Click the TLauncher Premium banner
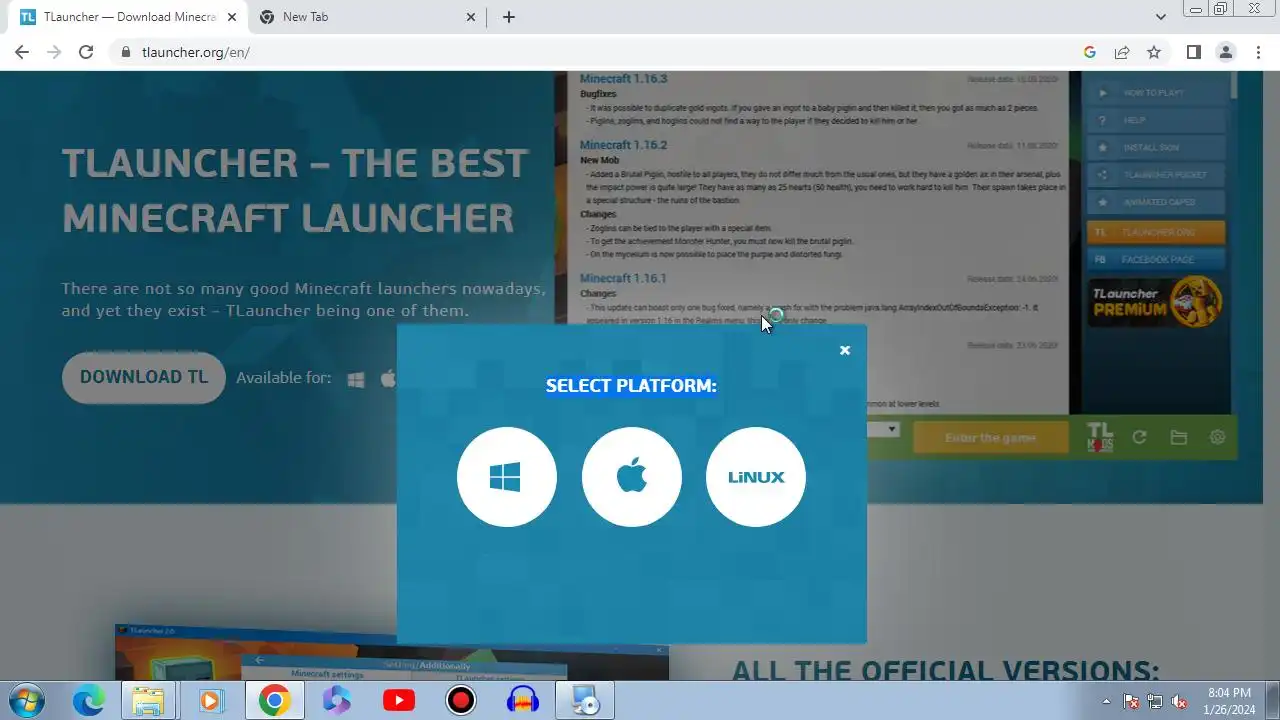Image resolution: width=1280 pixels, height=720 pixels. 1156,302
